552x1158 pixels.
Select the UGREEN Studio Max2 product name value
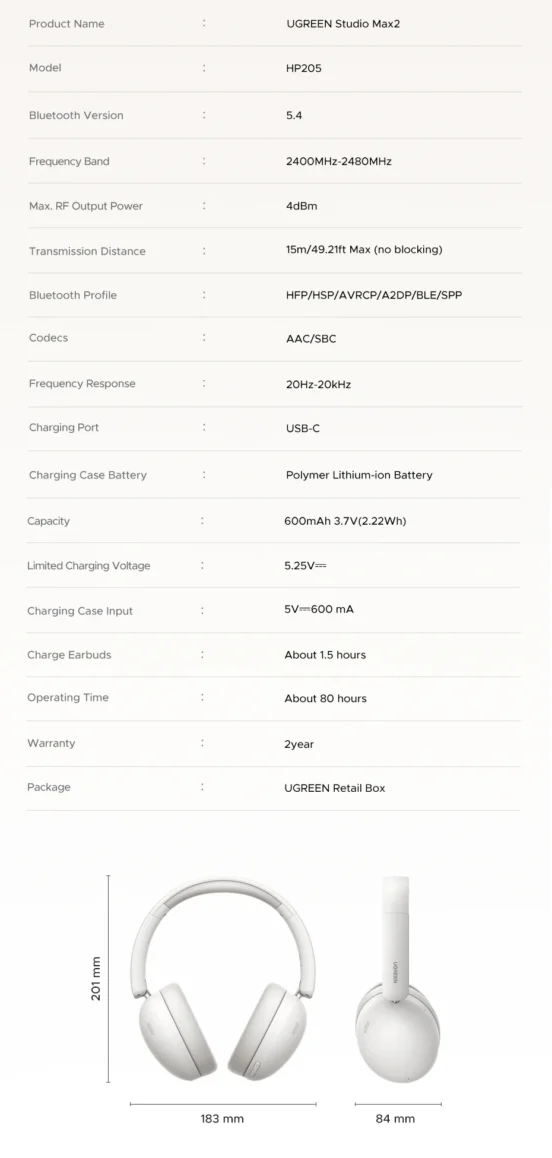(x=343, y=24)
